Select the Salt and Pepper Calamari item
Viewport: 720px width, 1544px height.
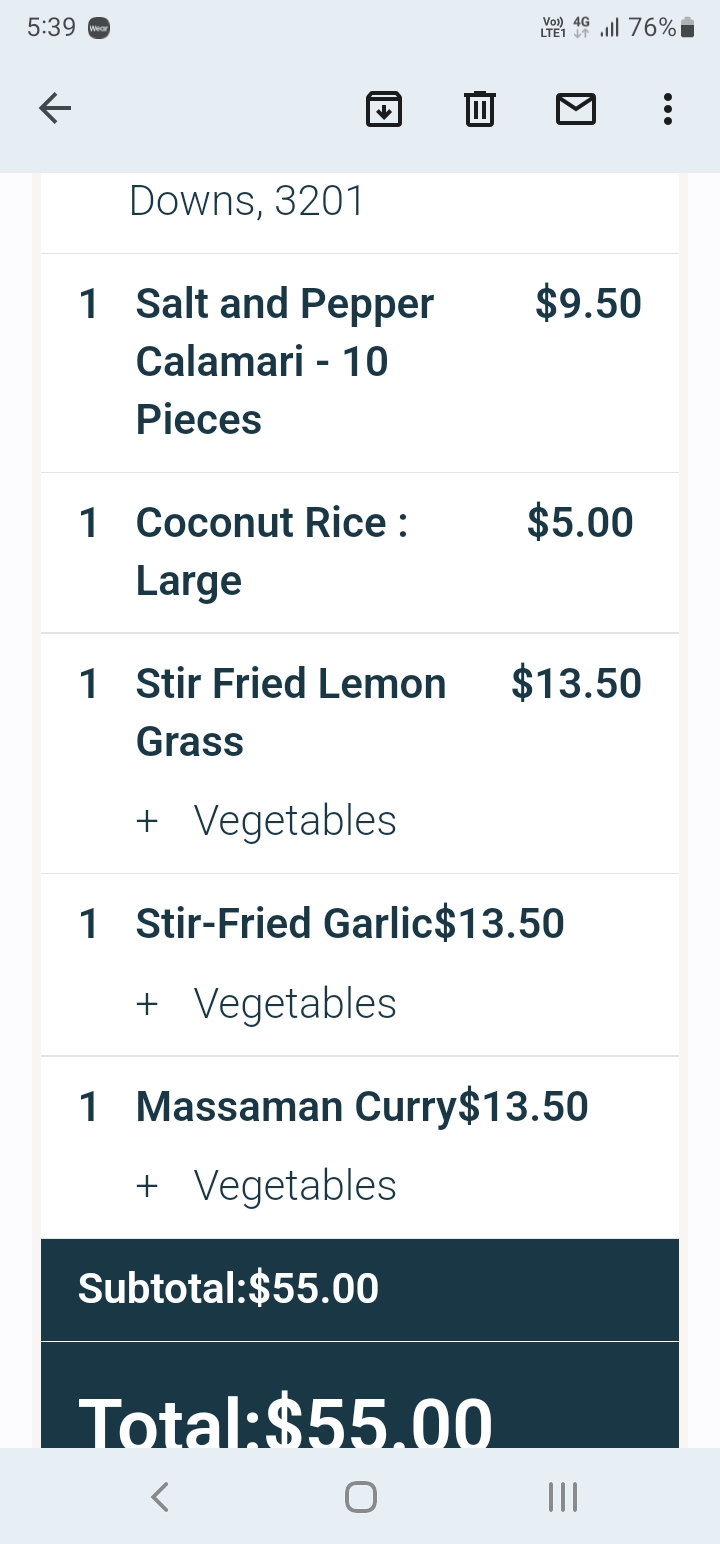285,361
